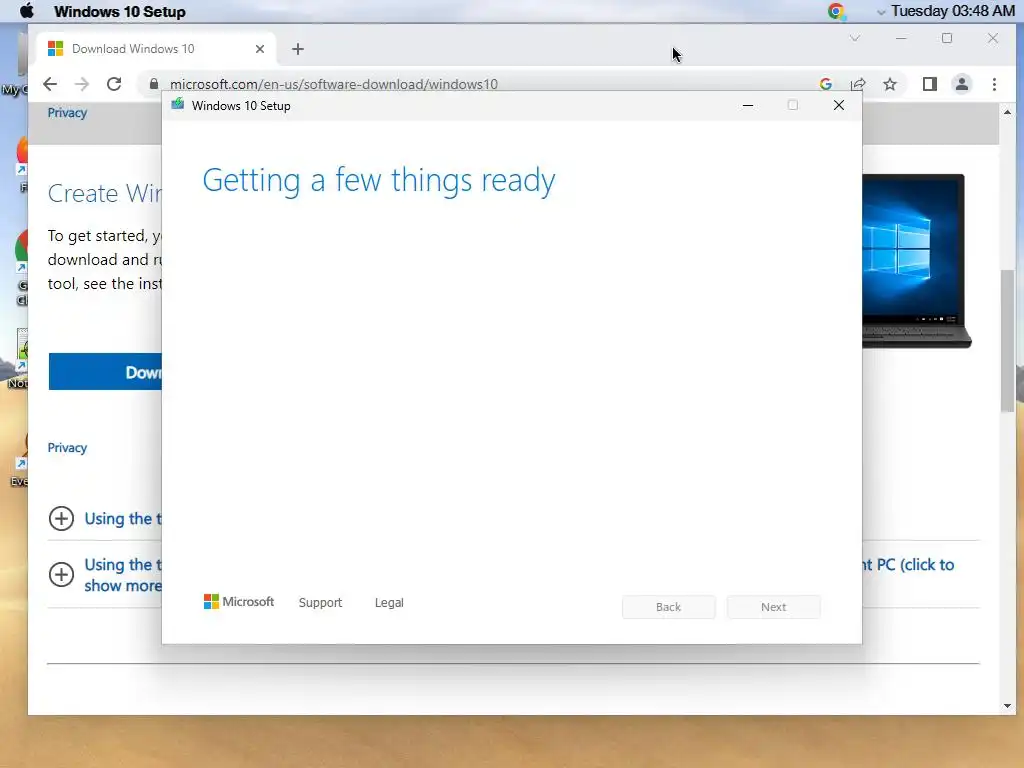Click the page scrollbar thumb
Screen dimensions: 1024x768
1007,340
